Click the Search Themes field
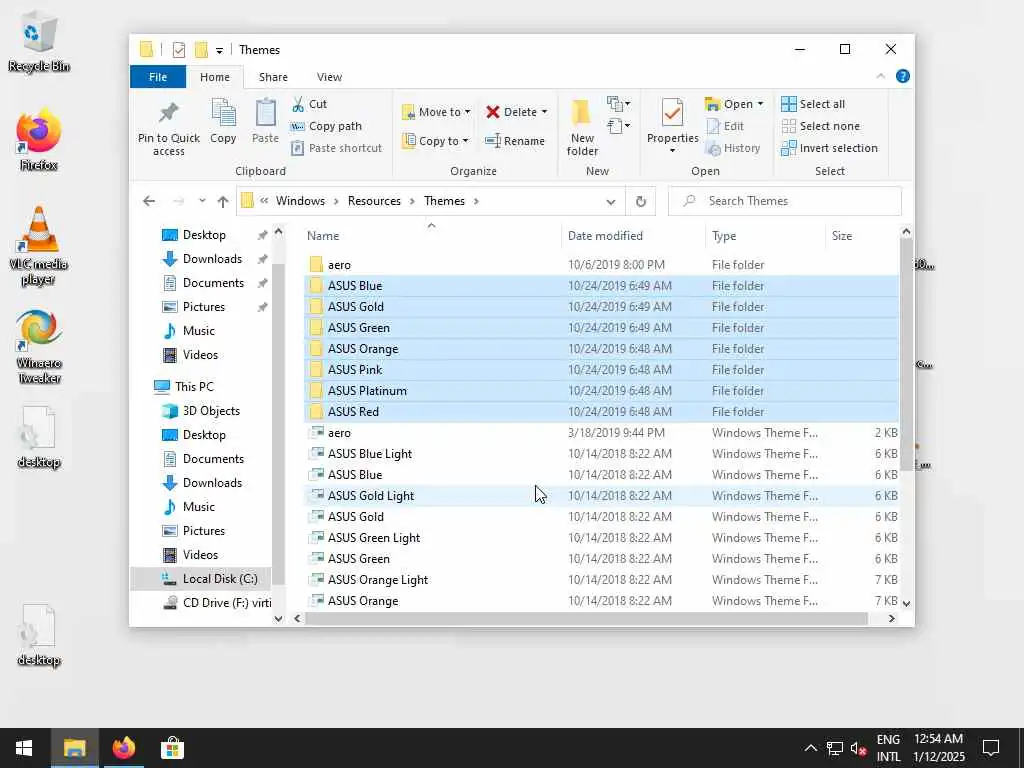 coord(784,201)
